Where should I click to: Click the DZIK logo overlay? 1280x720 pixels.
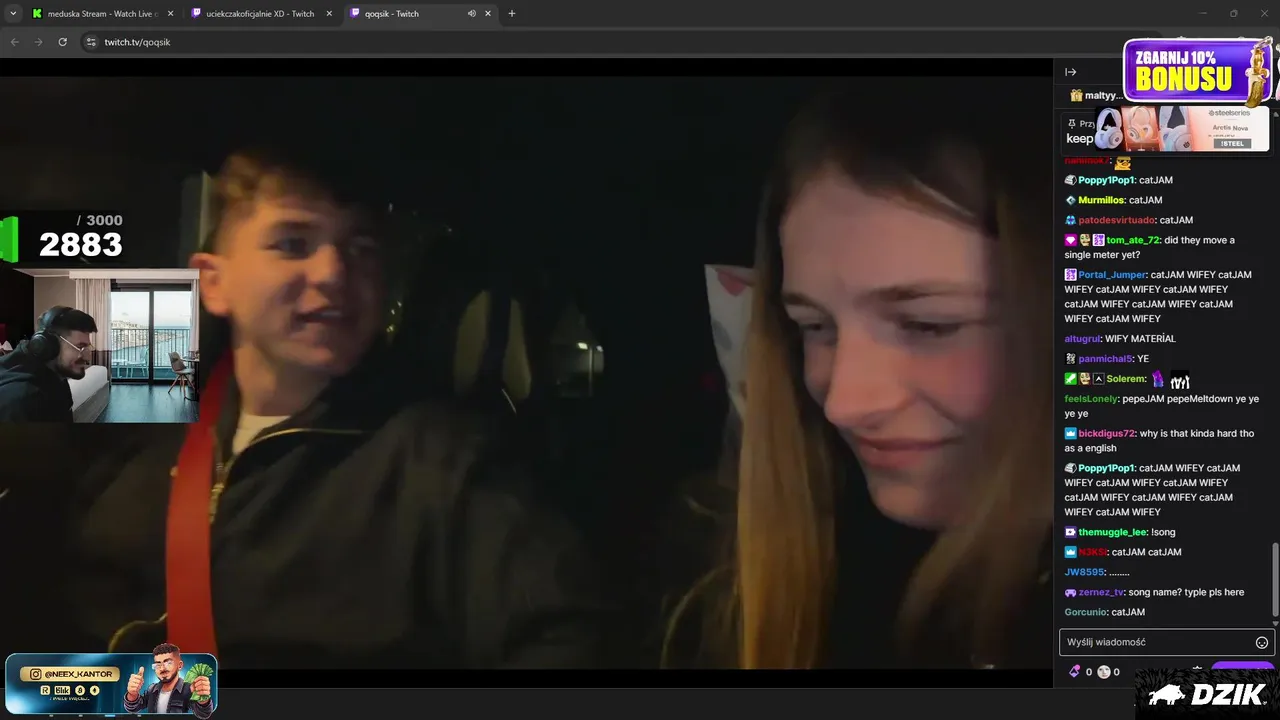pos(1208,695)
